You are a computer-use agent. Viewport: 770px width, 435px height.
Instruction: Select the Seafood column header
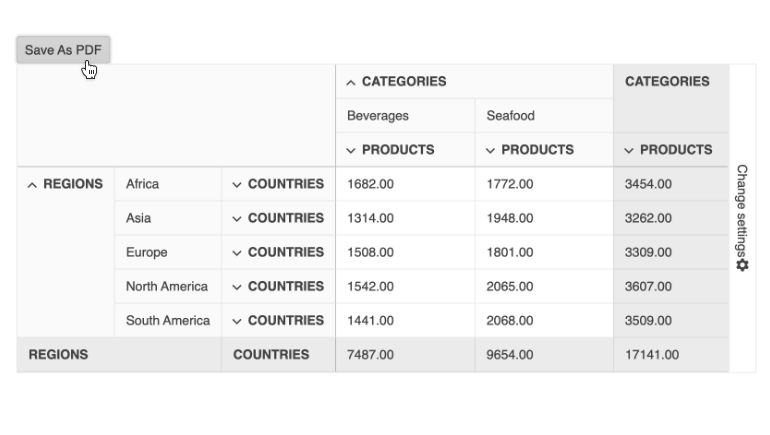tap(511, 116)
